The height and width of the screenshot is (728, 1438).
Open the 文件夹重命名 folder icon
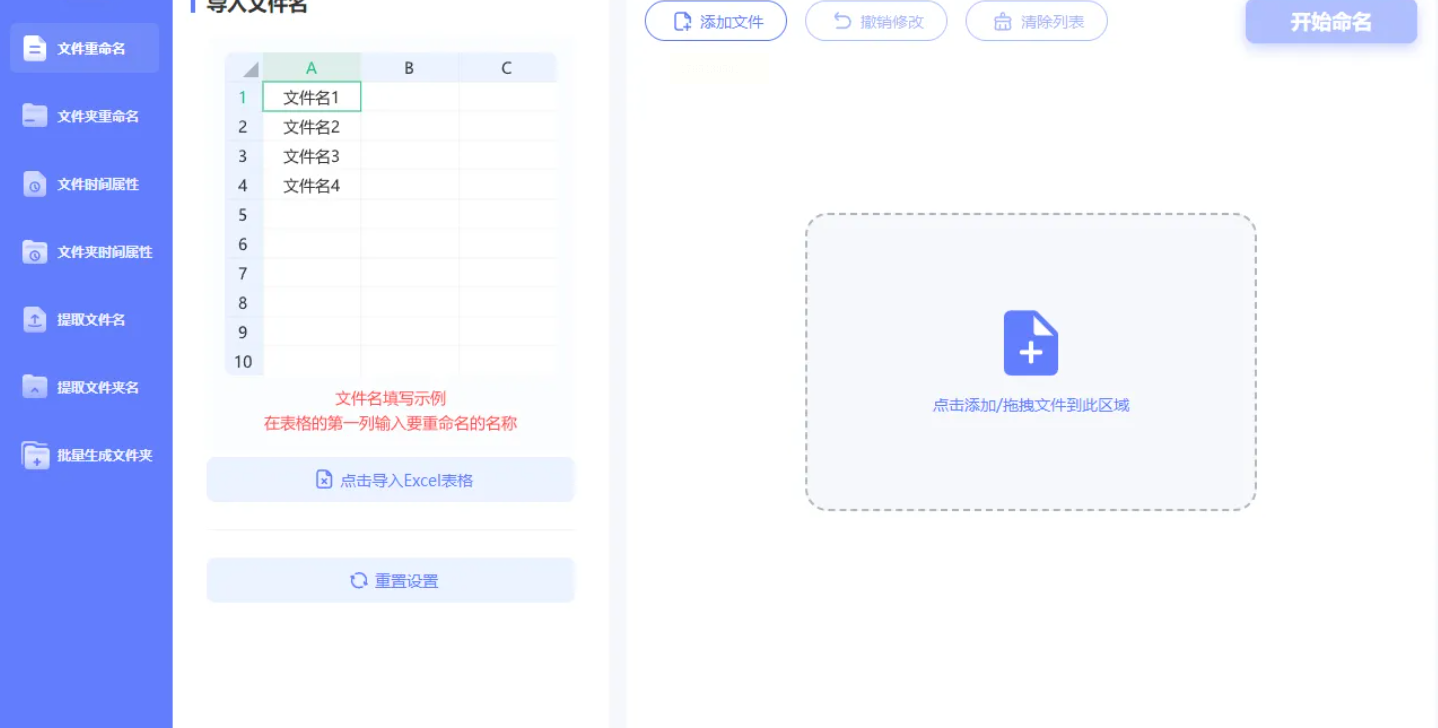[35, 116]
